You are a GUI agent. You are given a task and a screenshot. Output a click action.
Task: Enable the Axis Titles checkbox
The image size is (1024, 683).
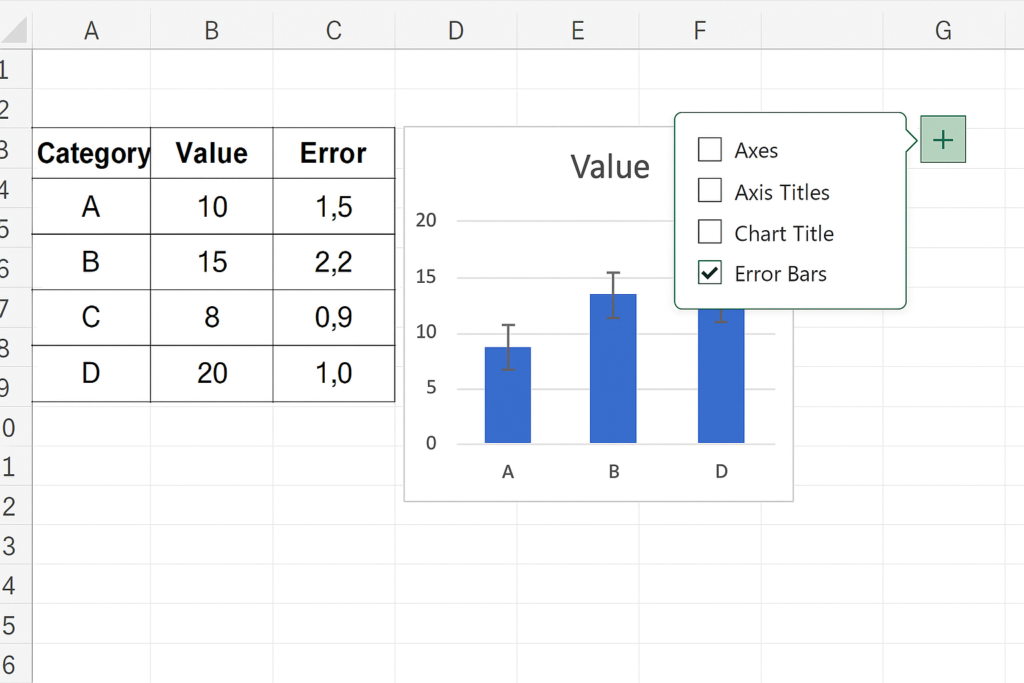[710, 191]
